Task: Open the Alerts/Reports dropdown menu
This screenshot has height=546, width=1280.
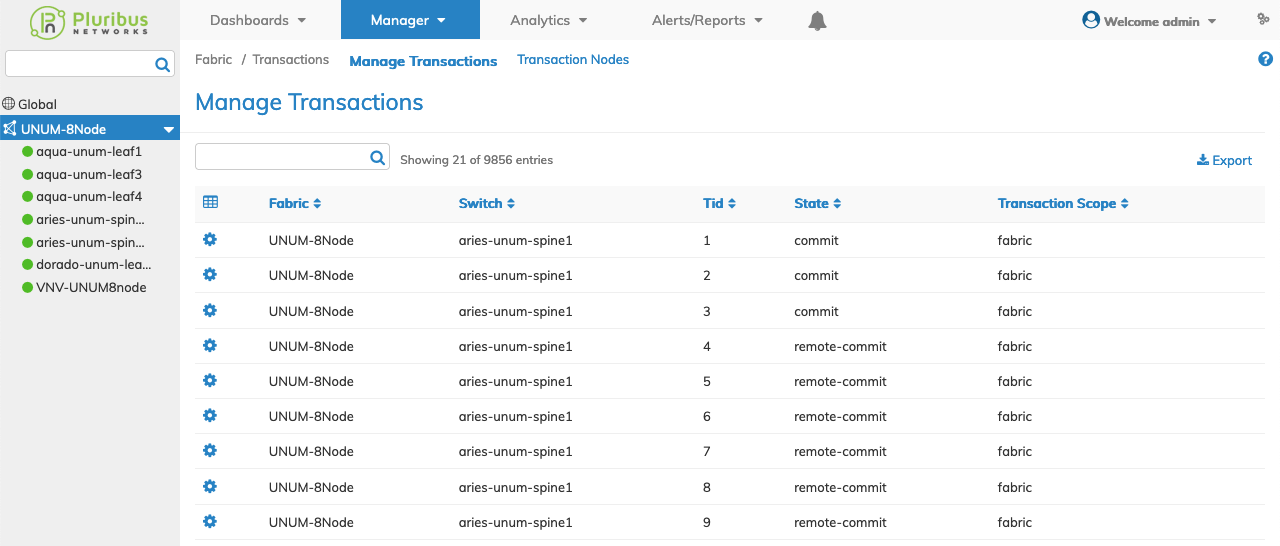Action: [707, 20]
